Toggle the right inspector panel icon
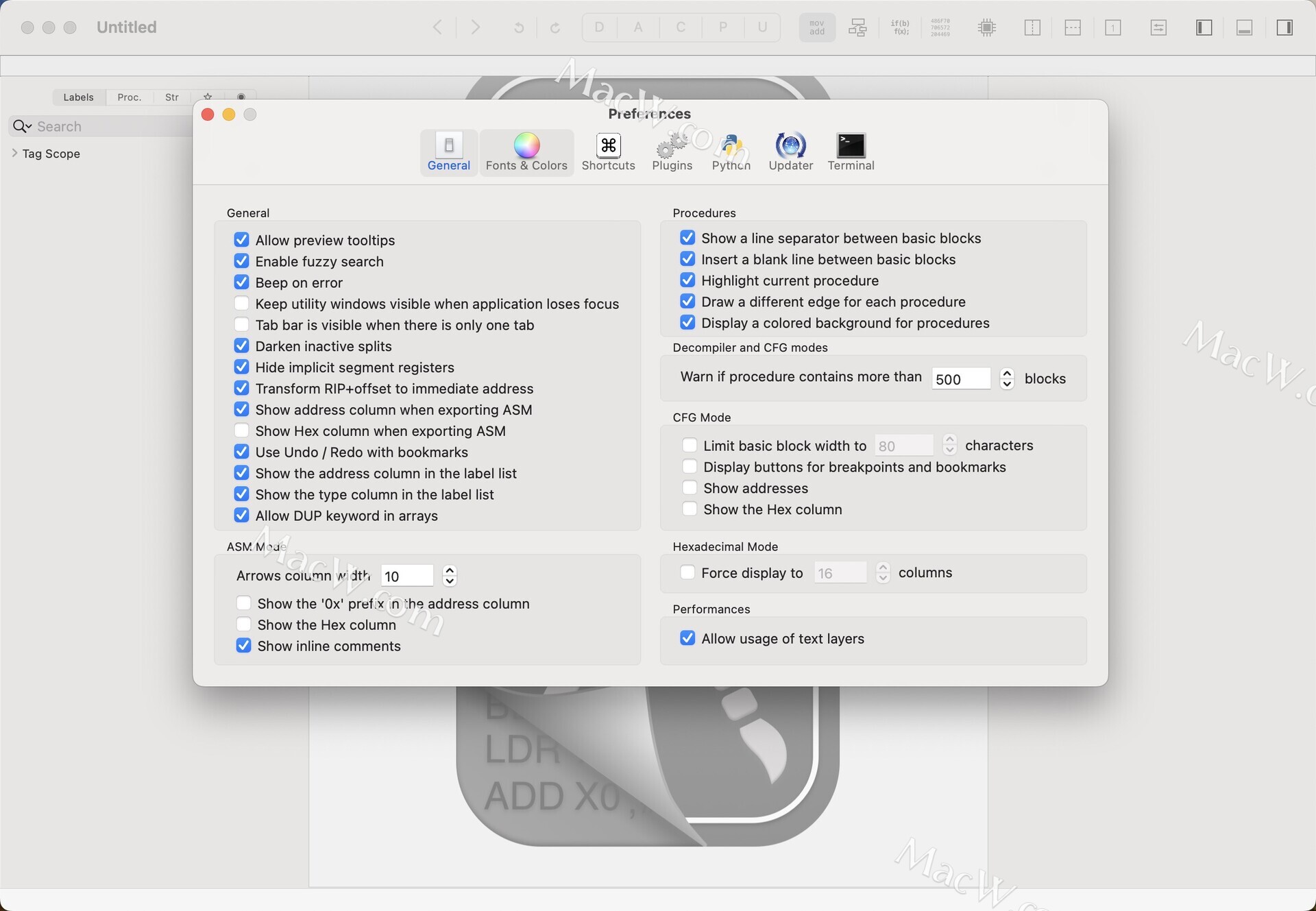Viewport: 1316px width, 911px height. coord(1284,27)
